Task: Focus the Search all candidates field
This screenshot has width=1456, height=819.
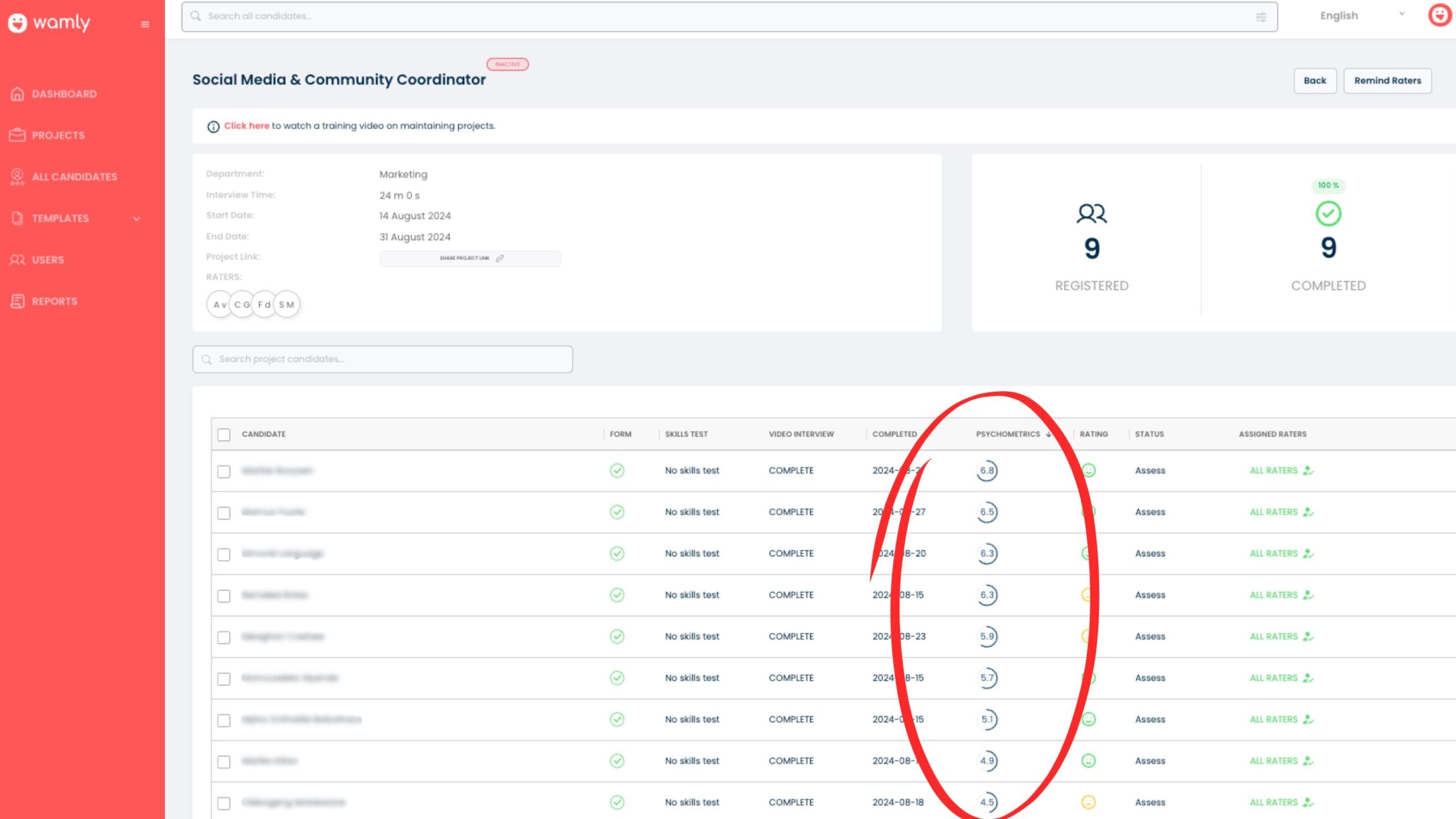Action: point(729,16)
